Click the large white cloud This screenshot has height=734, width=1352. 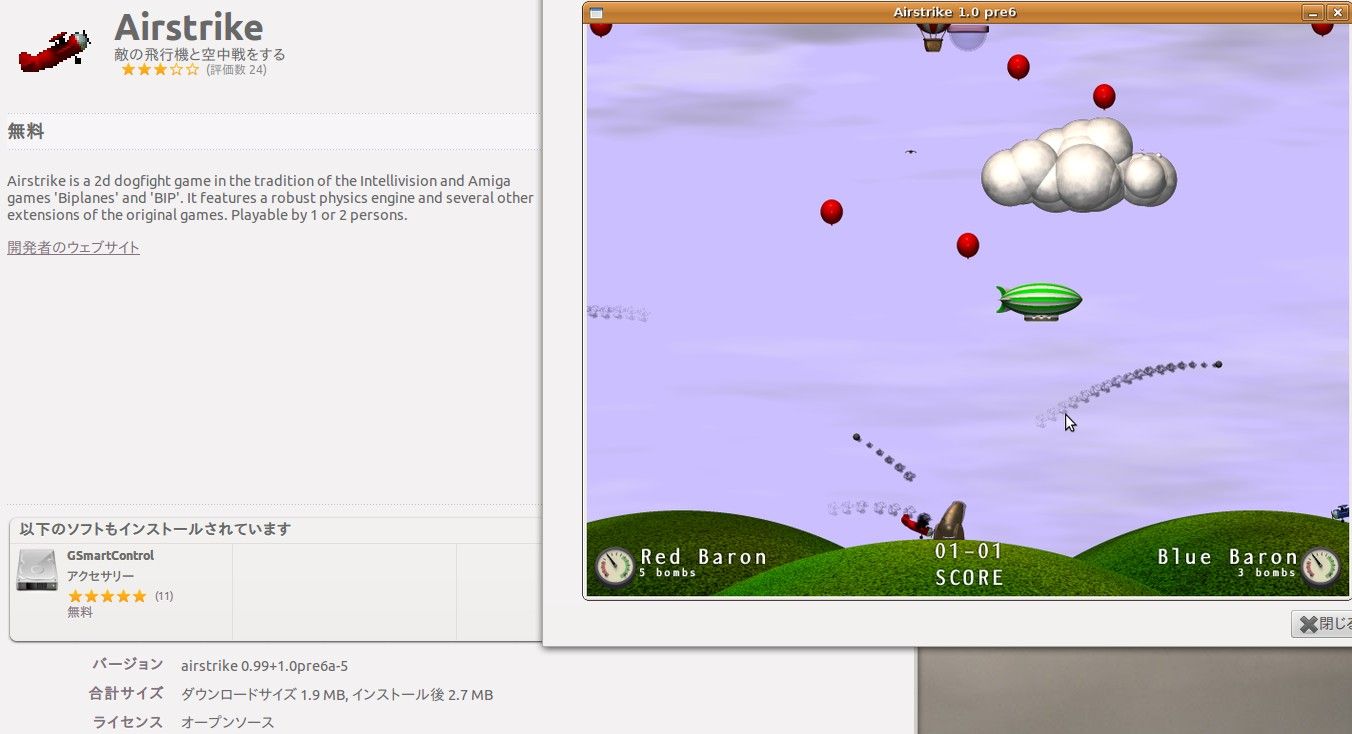[1079, 166]
